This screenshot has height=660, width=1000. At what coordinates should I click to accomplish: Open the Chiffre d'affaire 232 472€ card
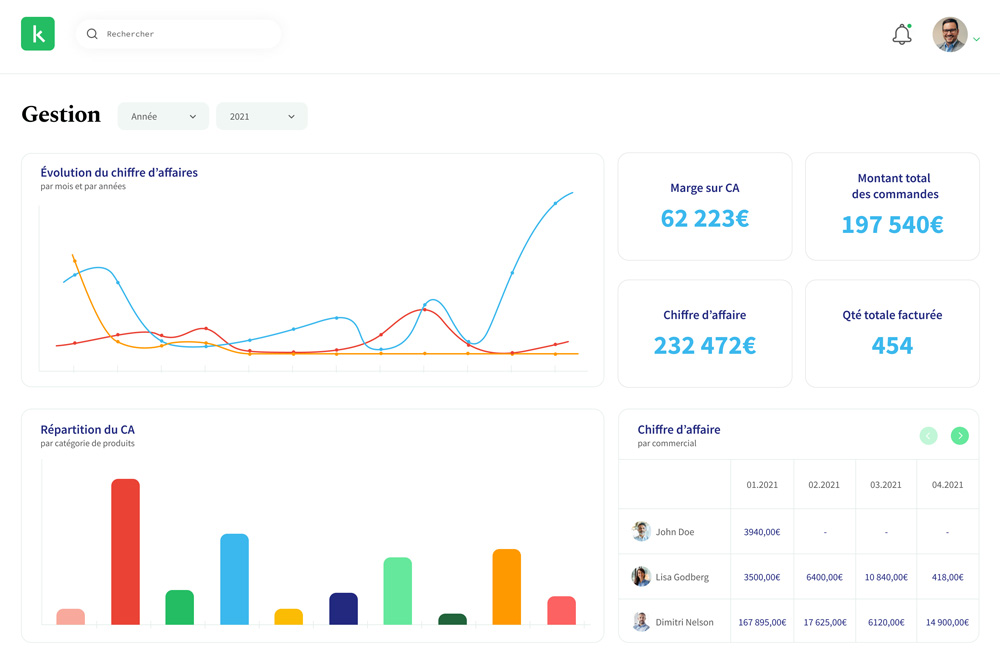705,333
